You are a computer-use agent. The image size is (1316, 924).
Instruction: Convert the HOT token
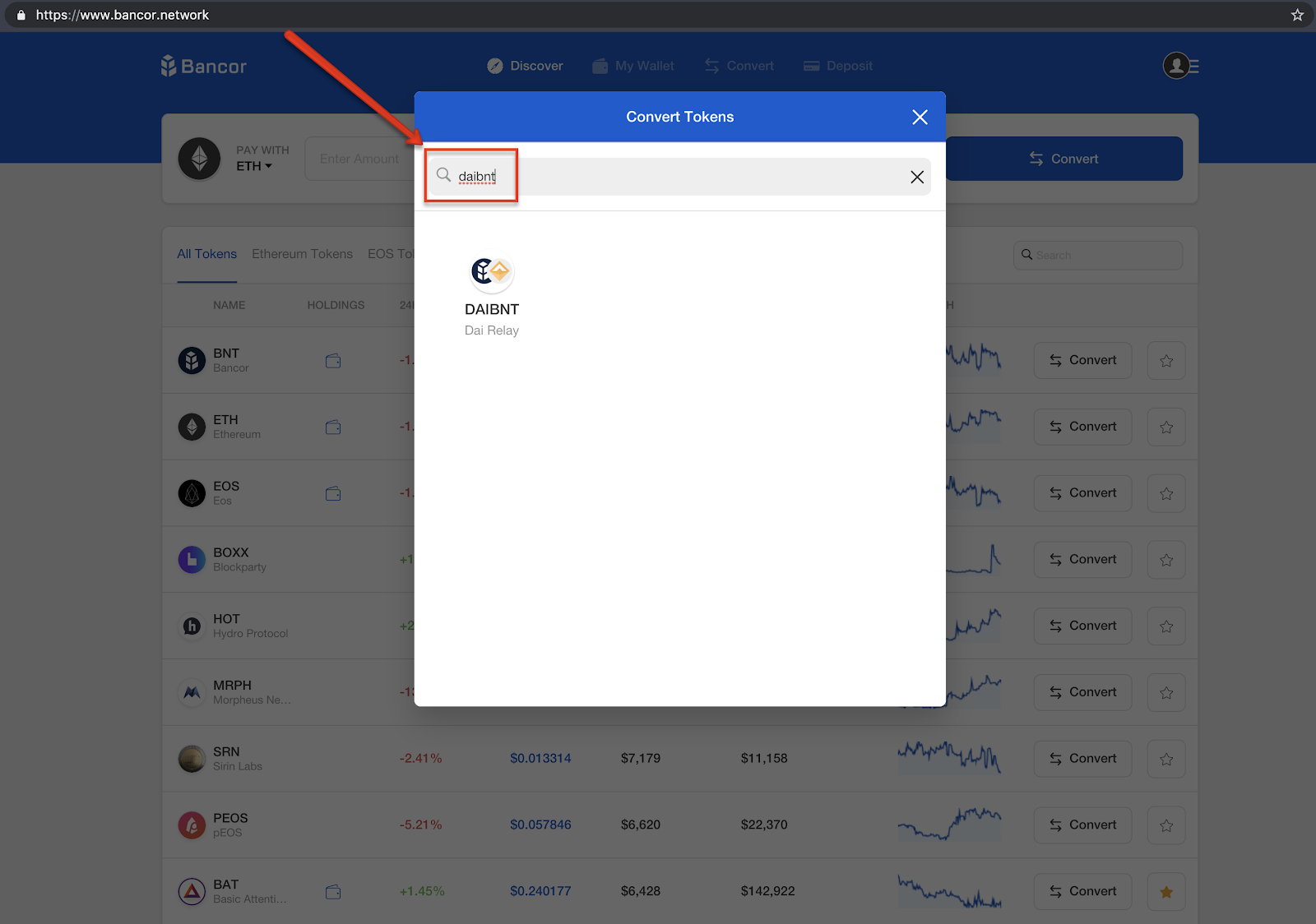coord(1082,626)
